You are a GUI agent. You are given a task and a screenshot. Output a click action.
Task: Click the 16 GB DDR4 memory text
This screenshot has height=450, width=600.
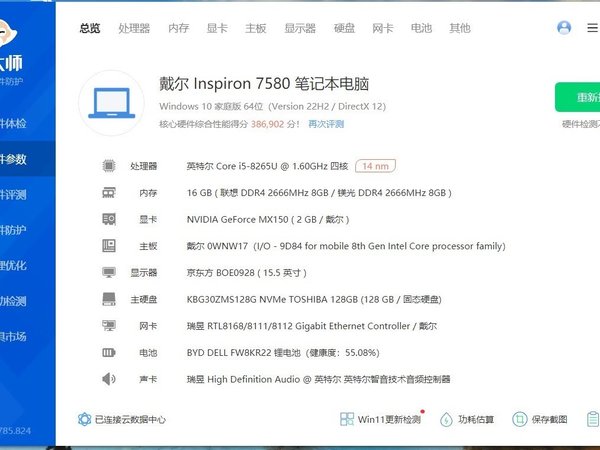(x=319, y=193)
